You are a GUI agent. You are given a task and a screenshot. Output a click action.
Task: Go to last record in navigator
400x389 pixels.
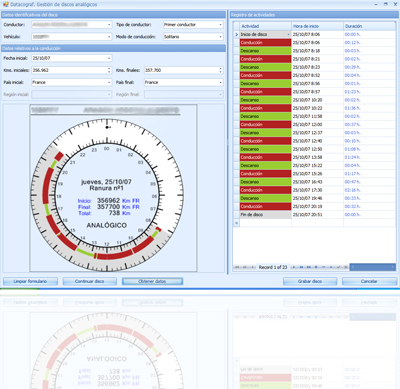(308, 267)
